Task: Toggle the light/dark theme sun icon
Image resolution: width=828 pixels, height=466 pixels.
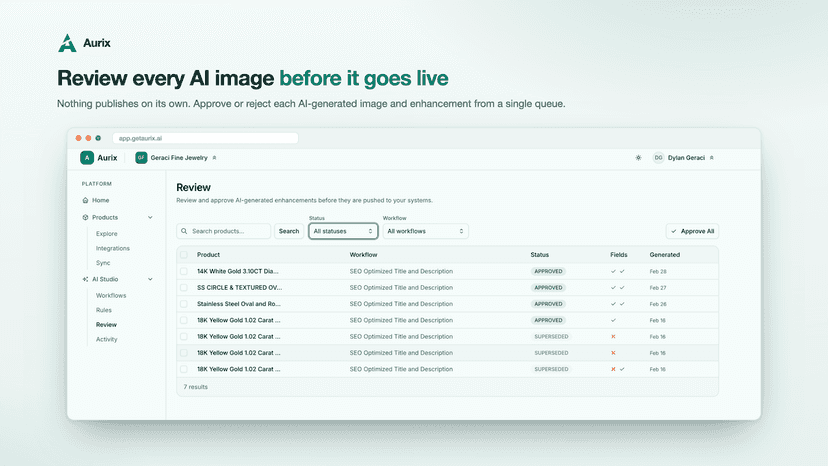Action: (638, 157)
